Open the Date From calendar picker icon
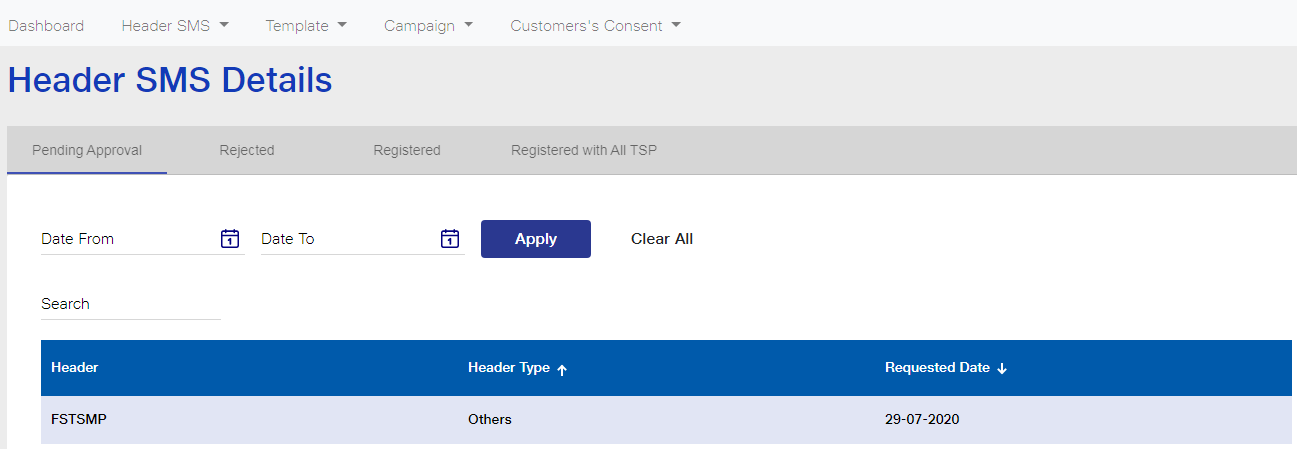Image resolution: width=1297 pixels, height=449 pixels. coord(230,238)
